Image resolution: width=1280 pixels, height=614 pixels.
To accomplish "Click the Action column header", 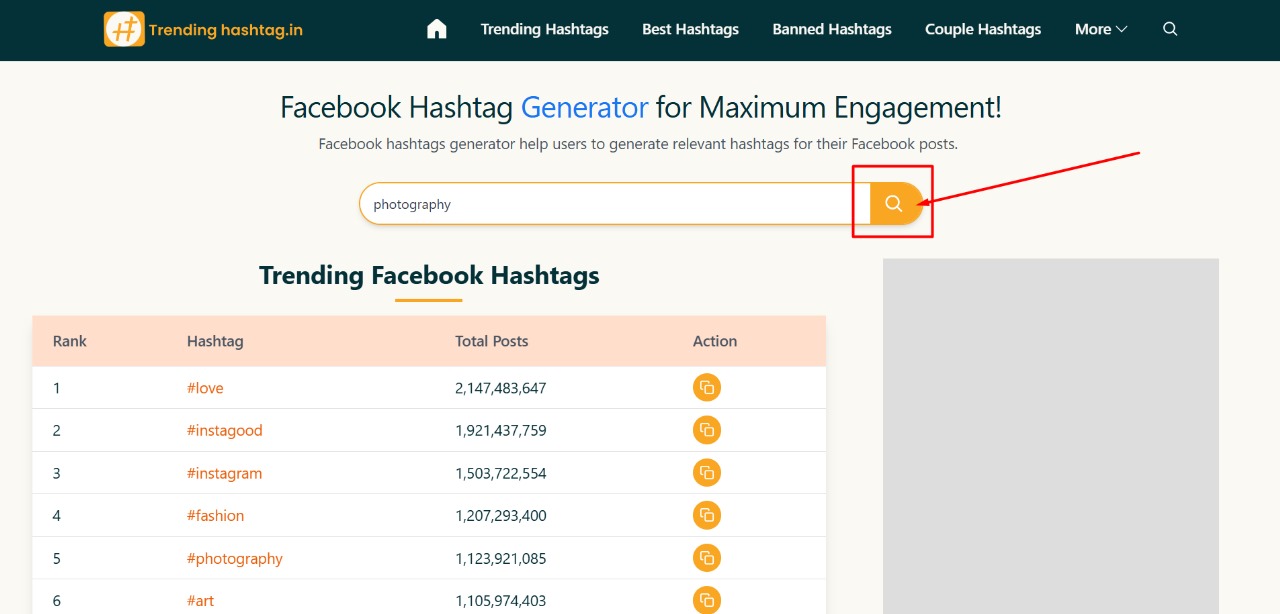I will tap(715, 341).
